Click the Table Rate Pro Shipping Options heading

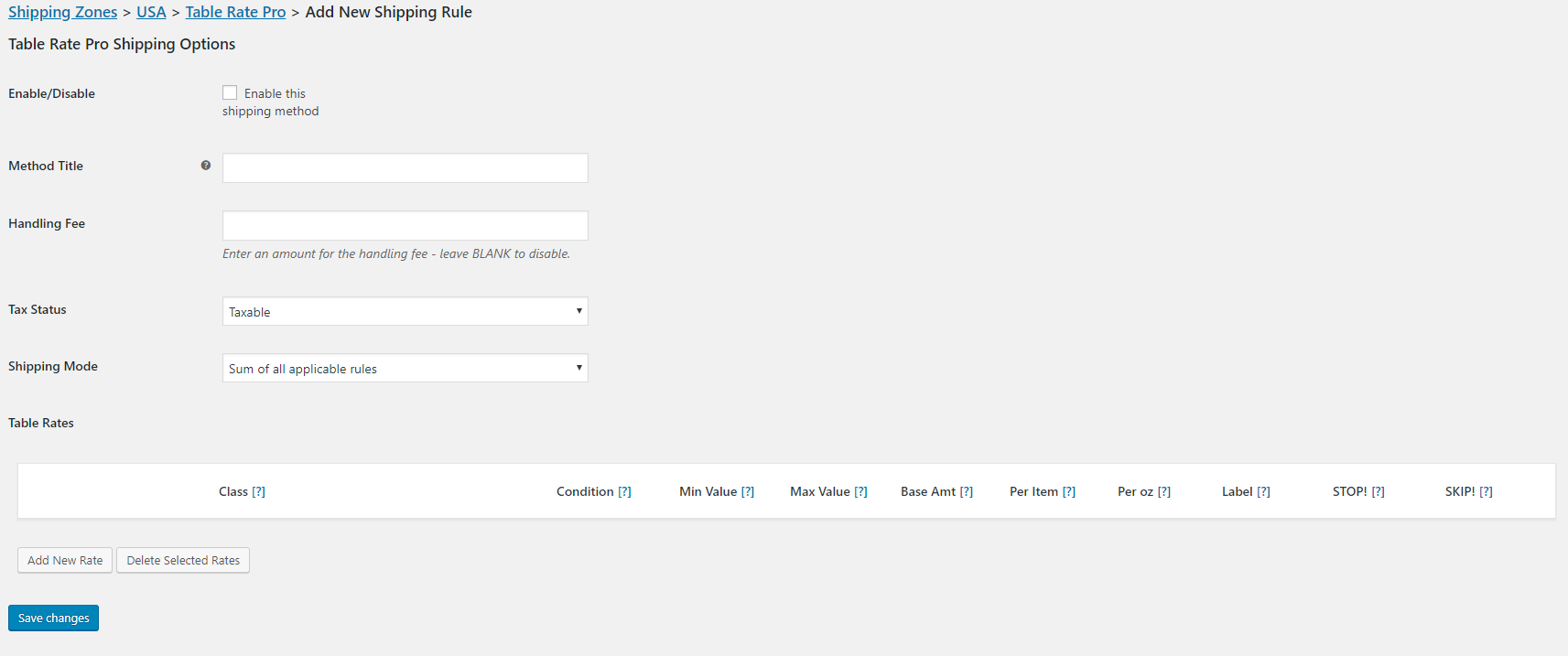click(x=122, y=44)
